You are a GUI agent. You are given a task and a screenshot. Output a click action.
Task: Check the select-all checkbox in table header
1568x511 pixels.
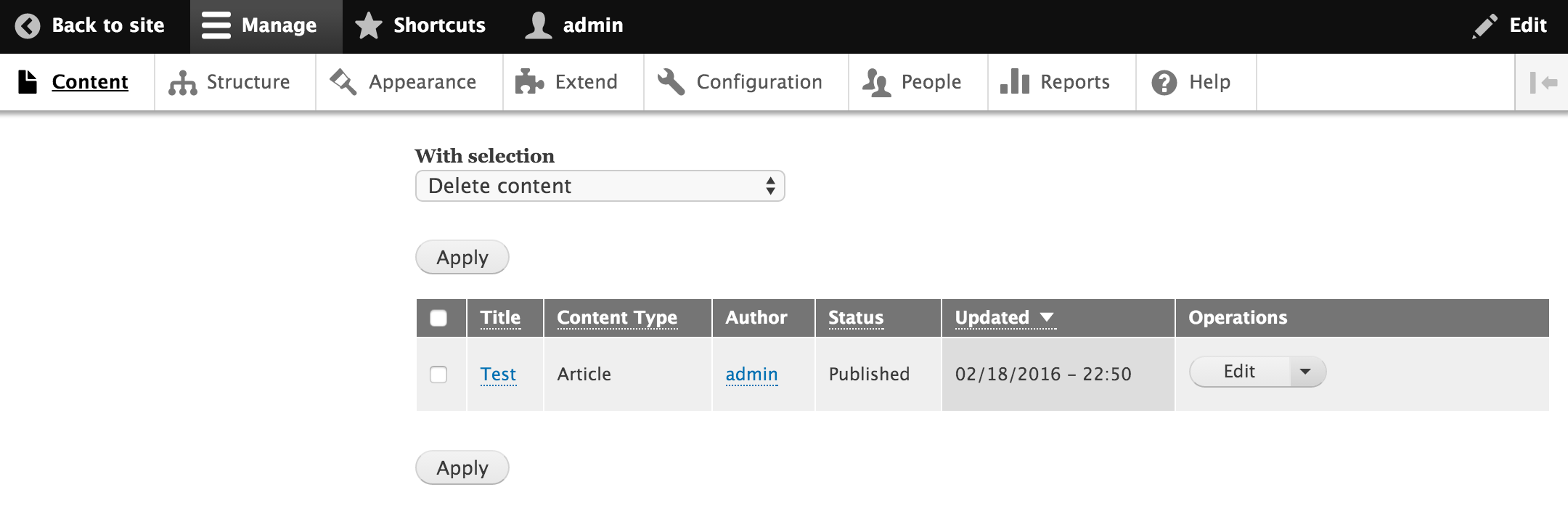(438, 318)
